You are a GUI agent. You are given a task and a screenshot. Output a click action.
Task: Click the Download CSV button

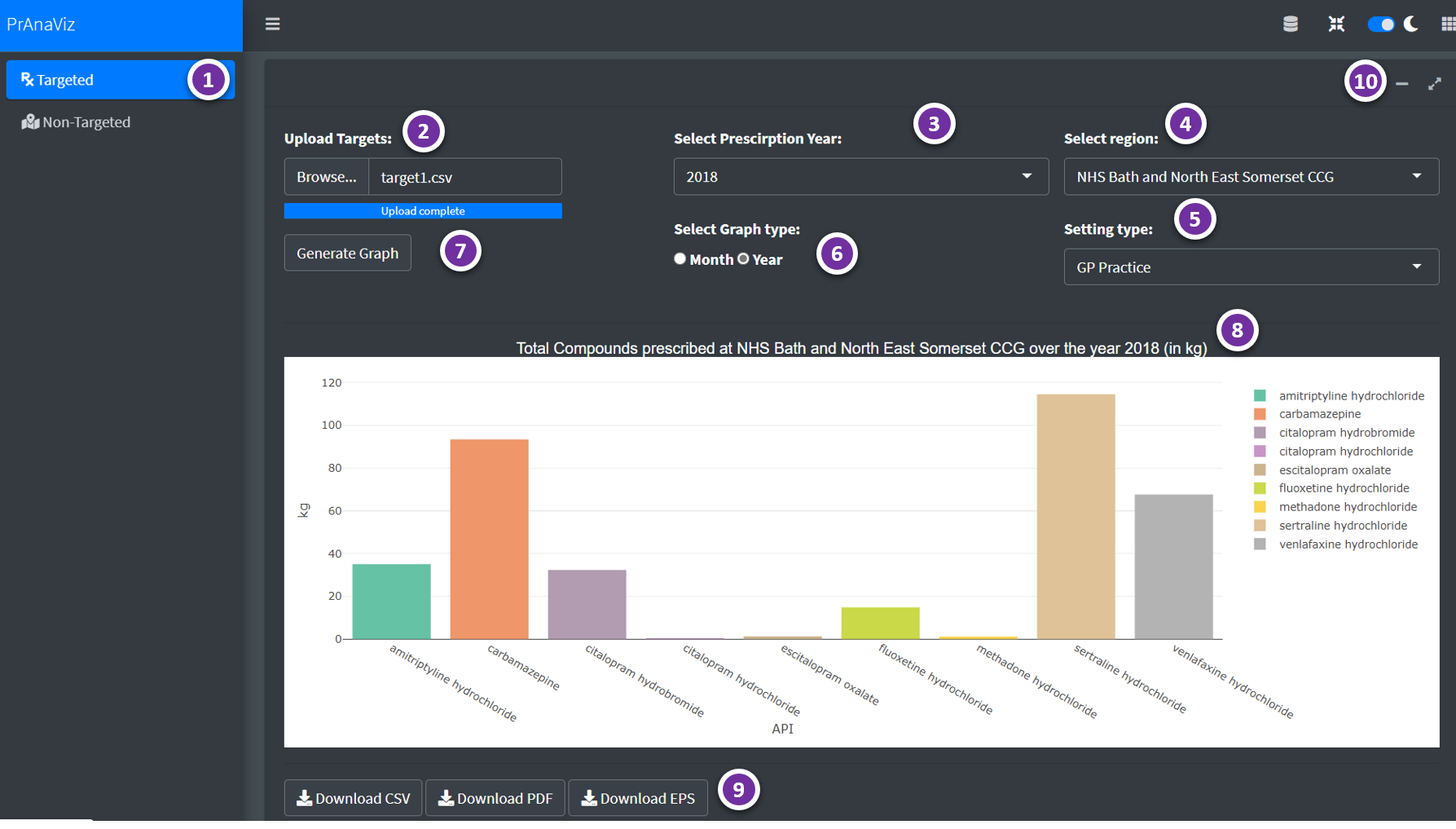353,798
